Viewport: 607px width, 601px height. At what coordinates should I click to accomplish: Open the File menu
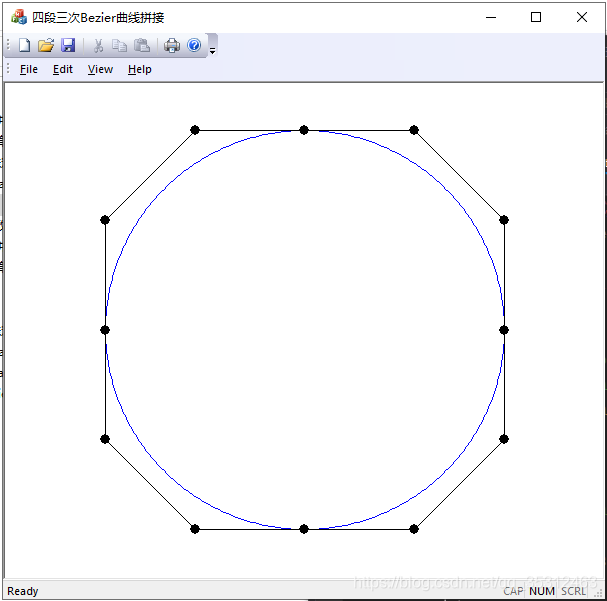29,69
